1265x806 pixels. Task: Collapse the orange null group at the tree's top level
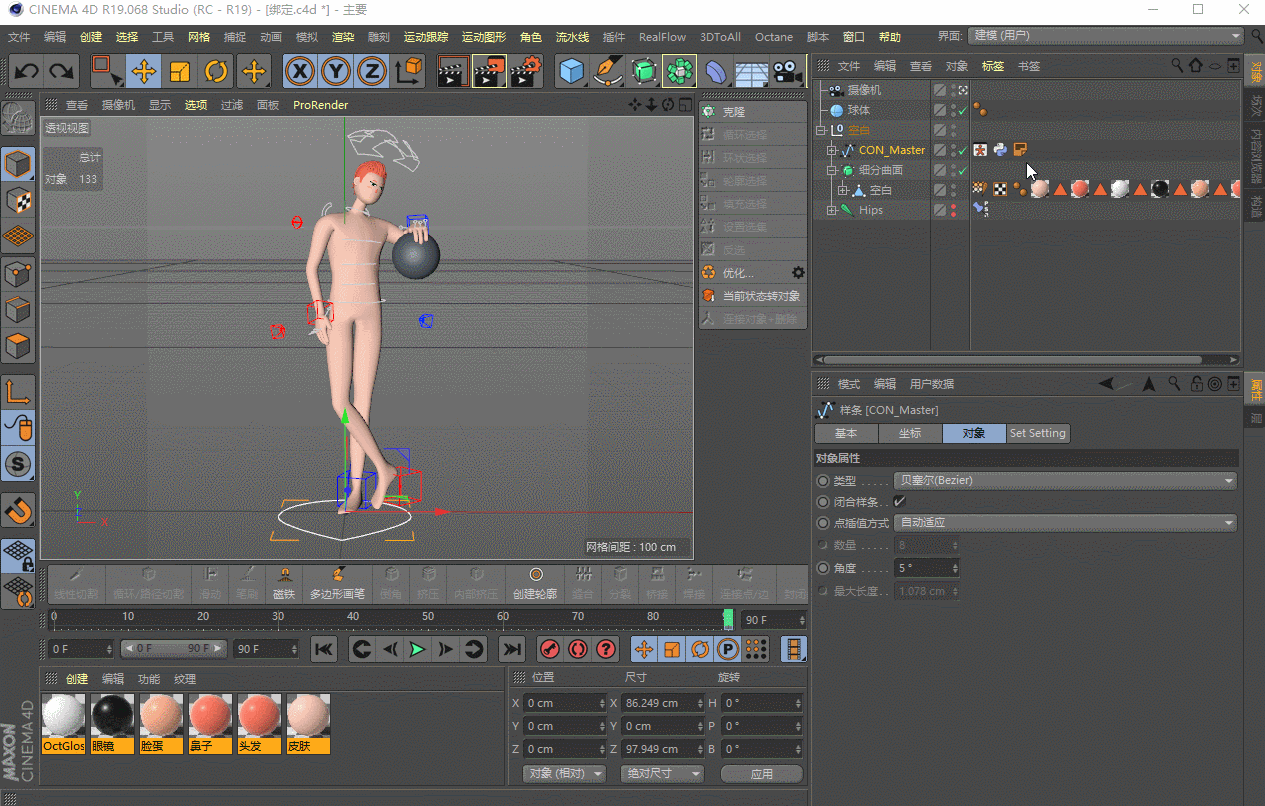click(x=821, y=130)
